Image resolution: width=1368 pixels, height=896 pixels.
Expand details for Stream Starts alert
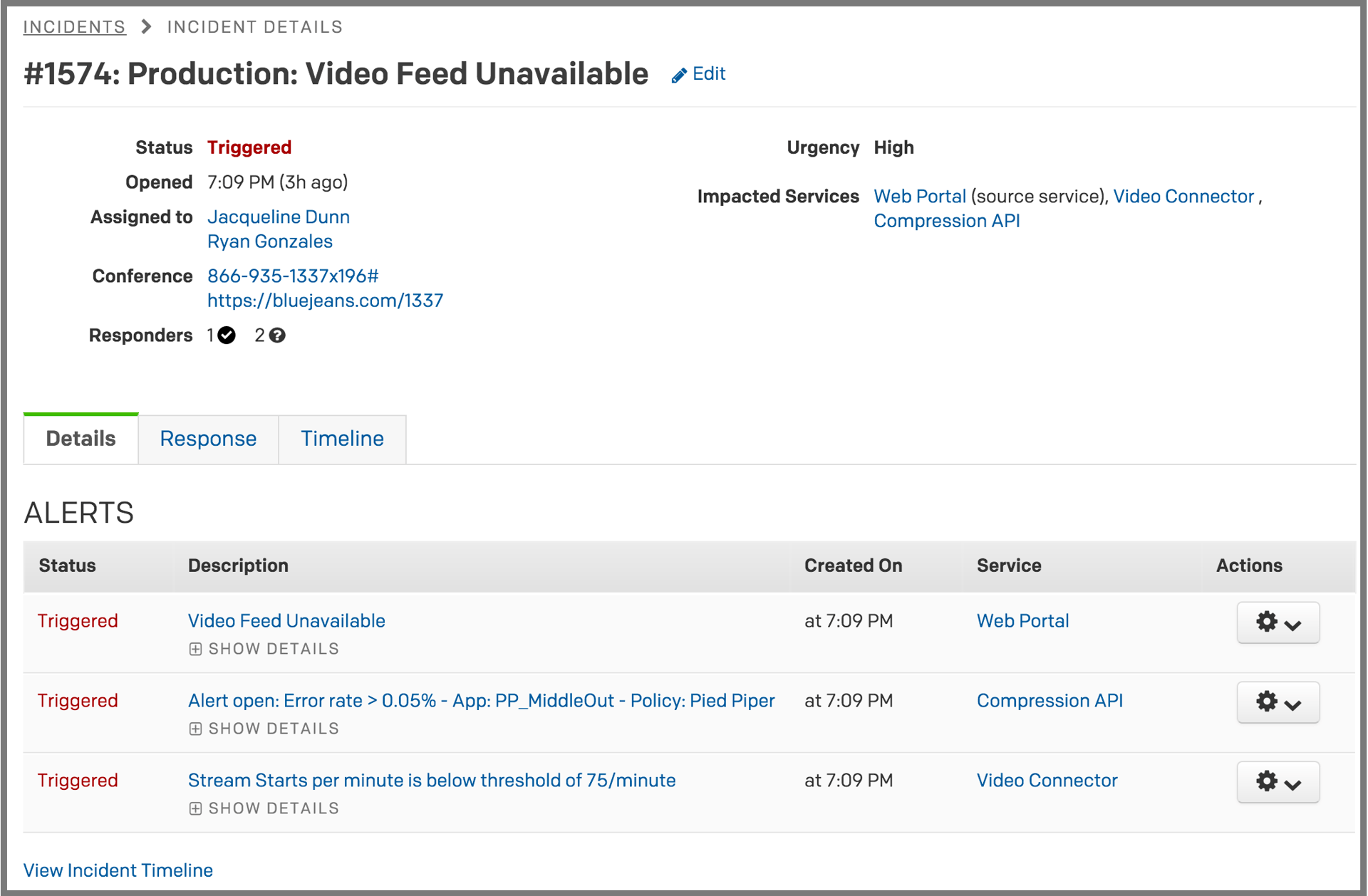click(x=264, y=808)
